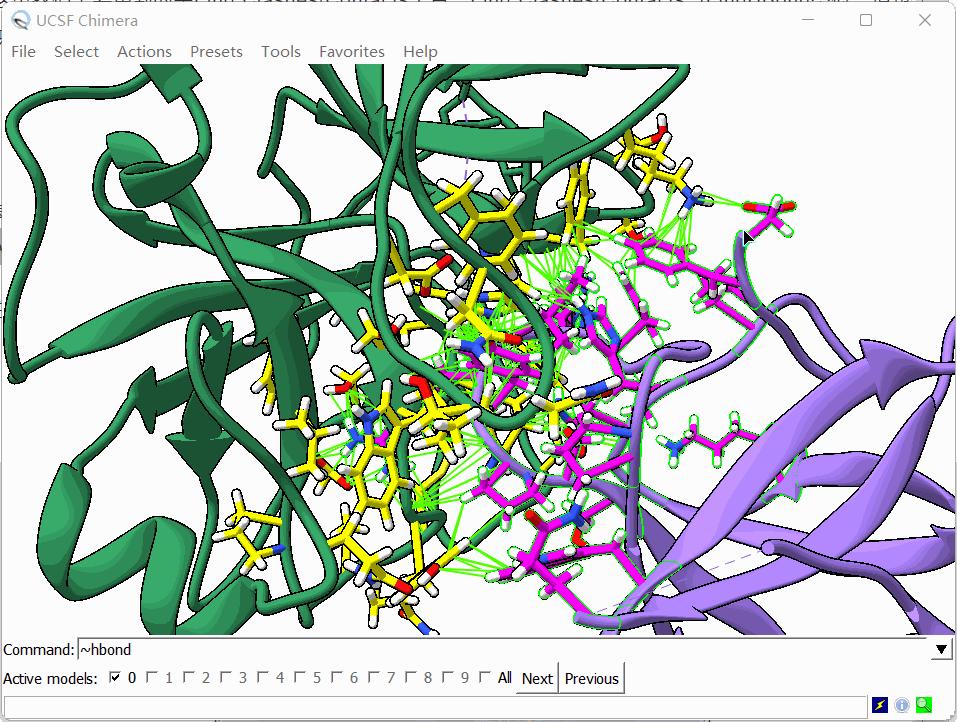
Task: Click the UCSF Chimera title bar logo
Action: pos(20,20)
